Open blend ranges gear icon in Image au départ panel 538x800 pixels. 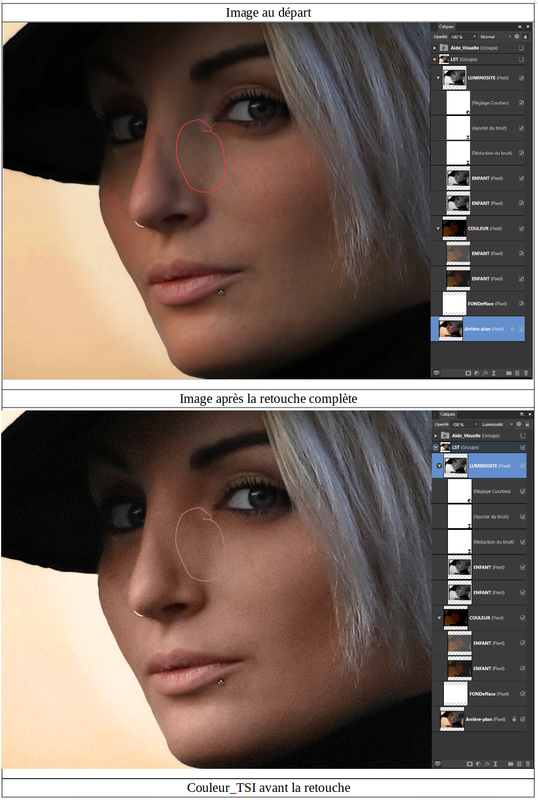click(517, 37)
